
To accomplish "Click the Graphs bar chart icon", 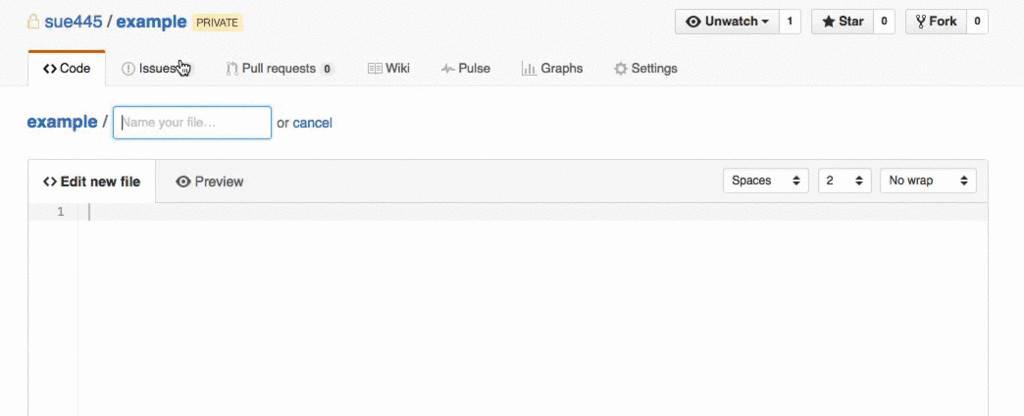I will (x=529, y=69).
